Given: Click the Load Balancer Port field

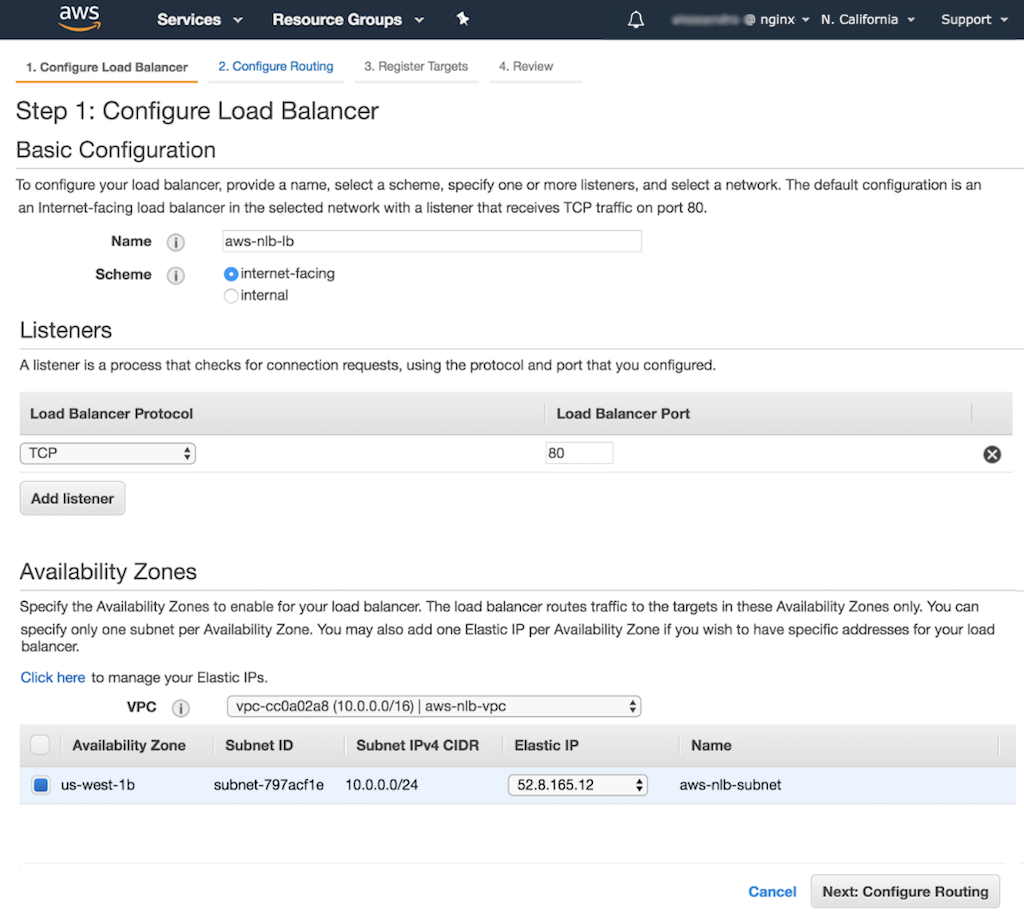Looking at the screenshot, I should pyautogui.click(x=579, y=453).
